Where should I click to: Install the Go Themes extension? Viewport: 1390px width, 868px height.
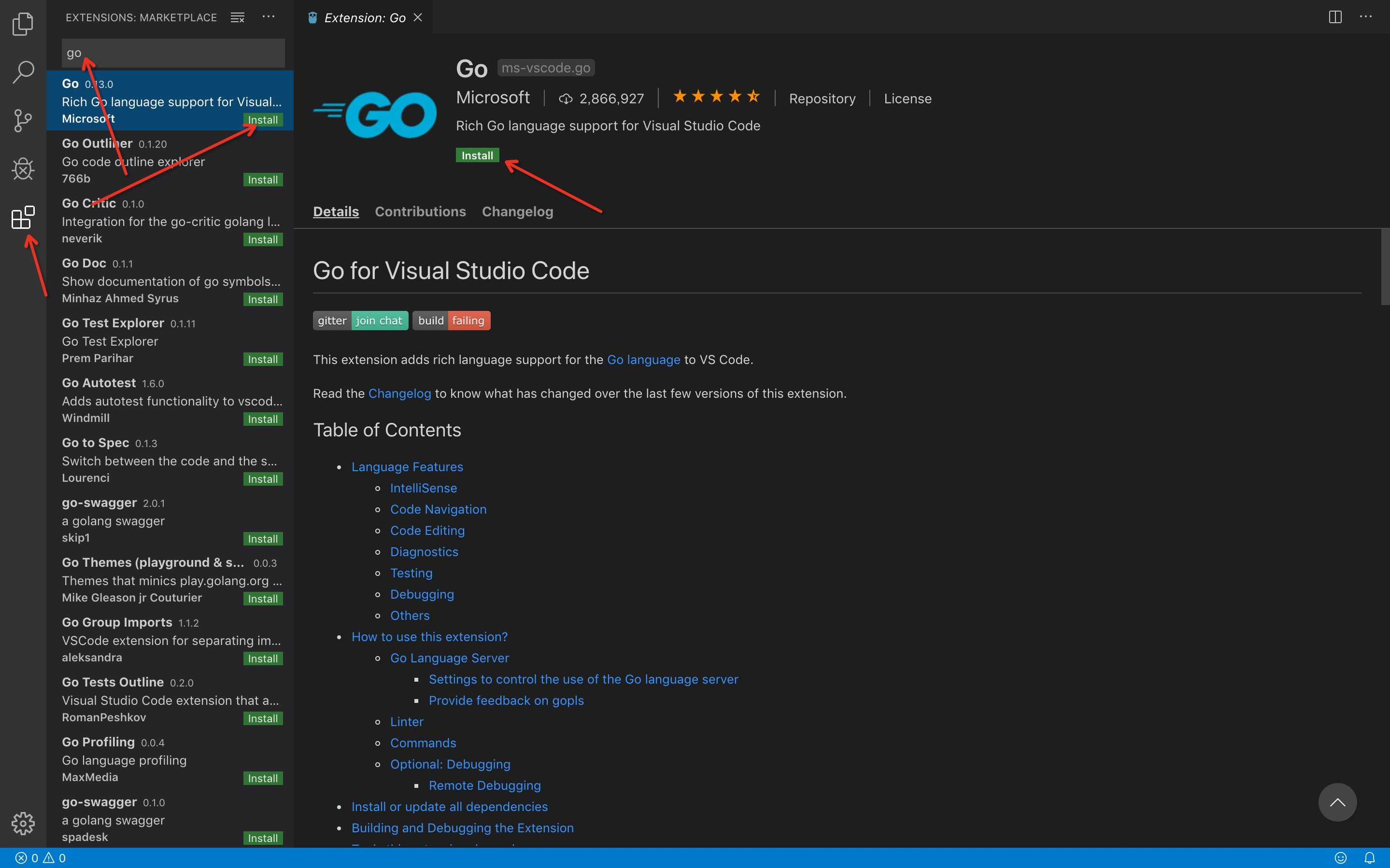click(263, 599)
